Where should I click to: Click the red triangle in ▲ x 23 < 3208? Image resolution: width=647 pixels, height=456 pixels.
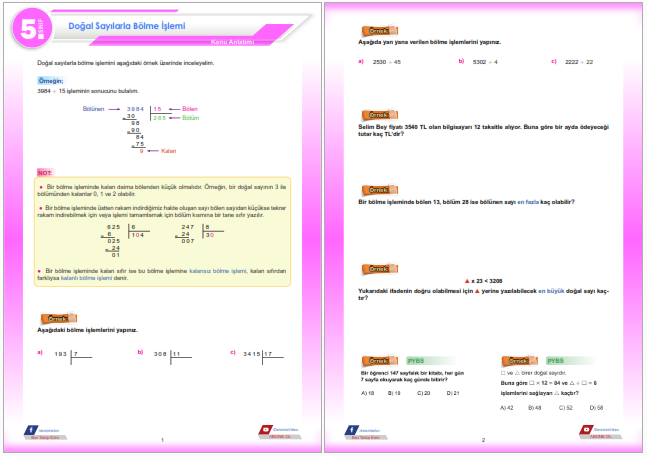(467, 281)
